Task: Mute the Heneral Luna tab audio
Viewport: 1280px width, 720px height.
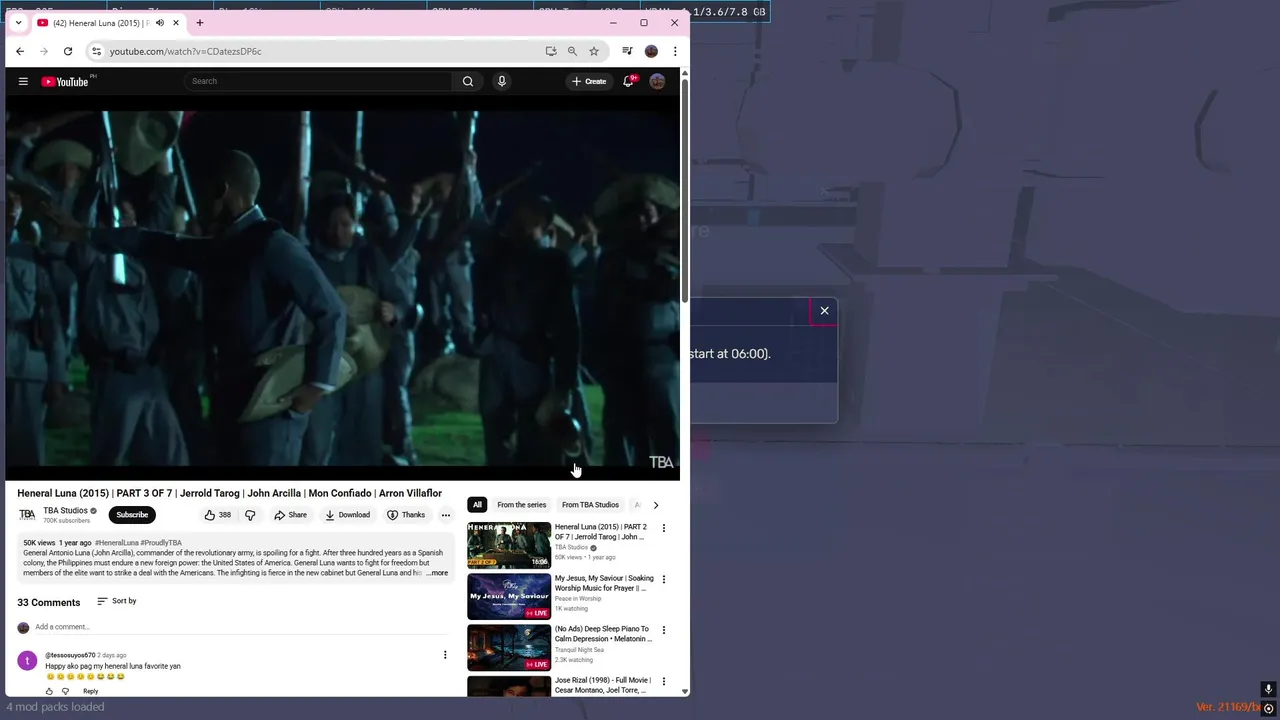Action: pyautogui.click(x=159, y=22)
